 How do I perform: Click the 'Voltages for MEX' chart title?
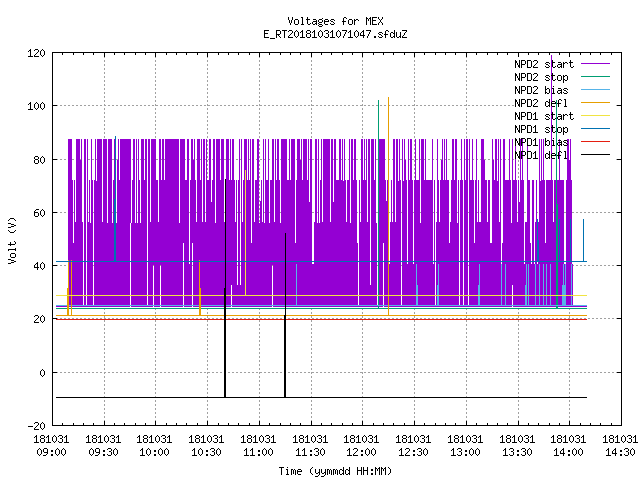pyautogui.click(x=335, y=21)
